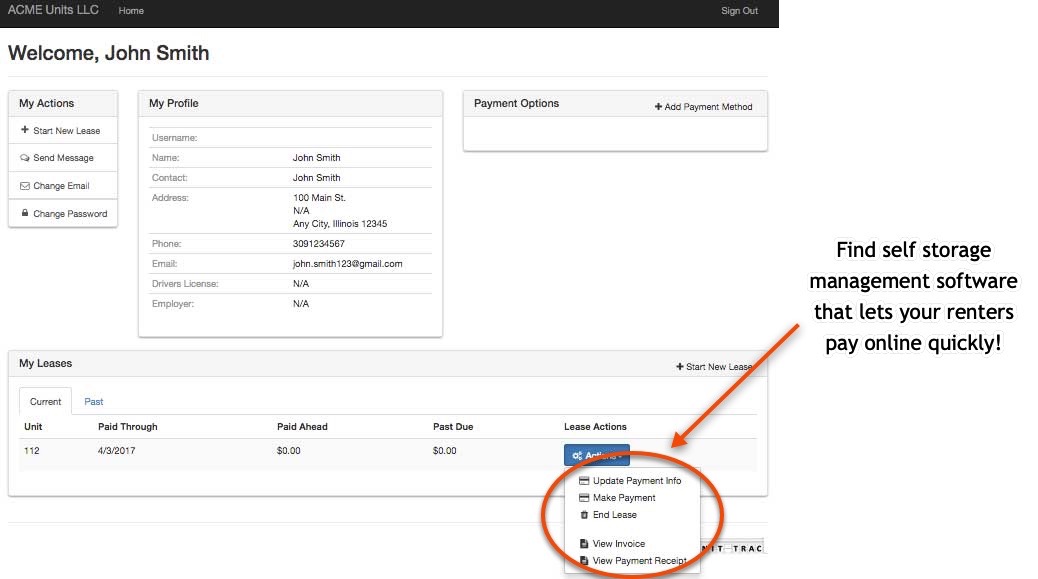This screenshot has height=579, width=1038.
Task: Go to Home in the navigation bar
Action: coord(131,11)
